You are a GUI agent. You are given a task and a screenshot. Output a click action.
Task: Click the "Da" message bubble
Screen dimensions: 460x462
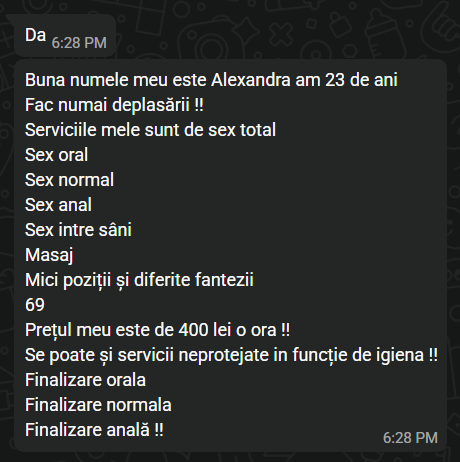65,35
